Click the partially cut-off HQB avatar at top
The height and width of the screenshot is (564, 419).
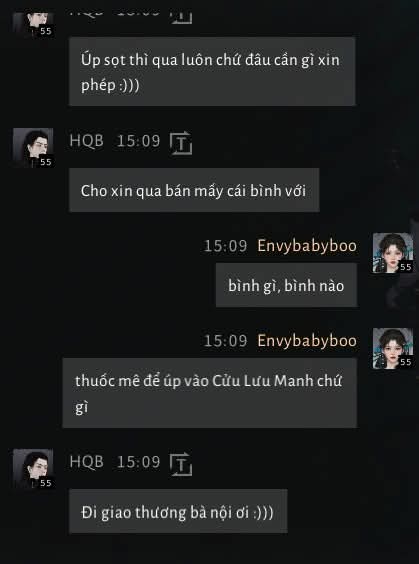tap(33, 24)
